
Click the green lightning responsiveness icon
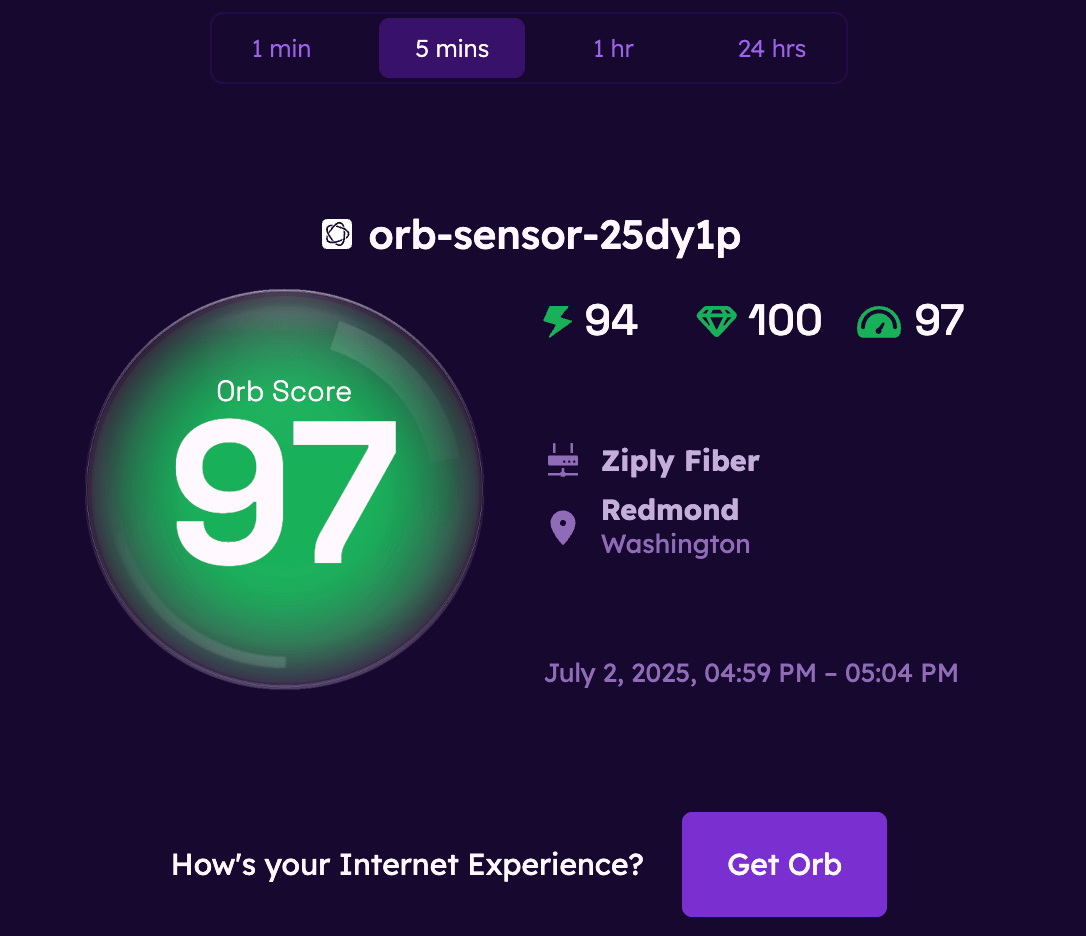557,321
